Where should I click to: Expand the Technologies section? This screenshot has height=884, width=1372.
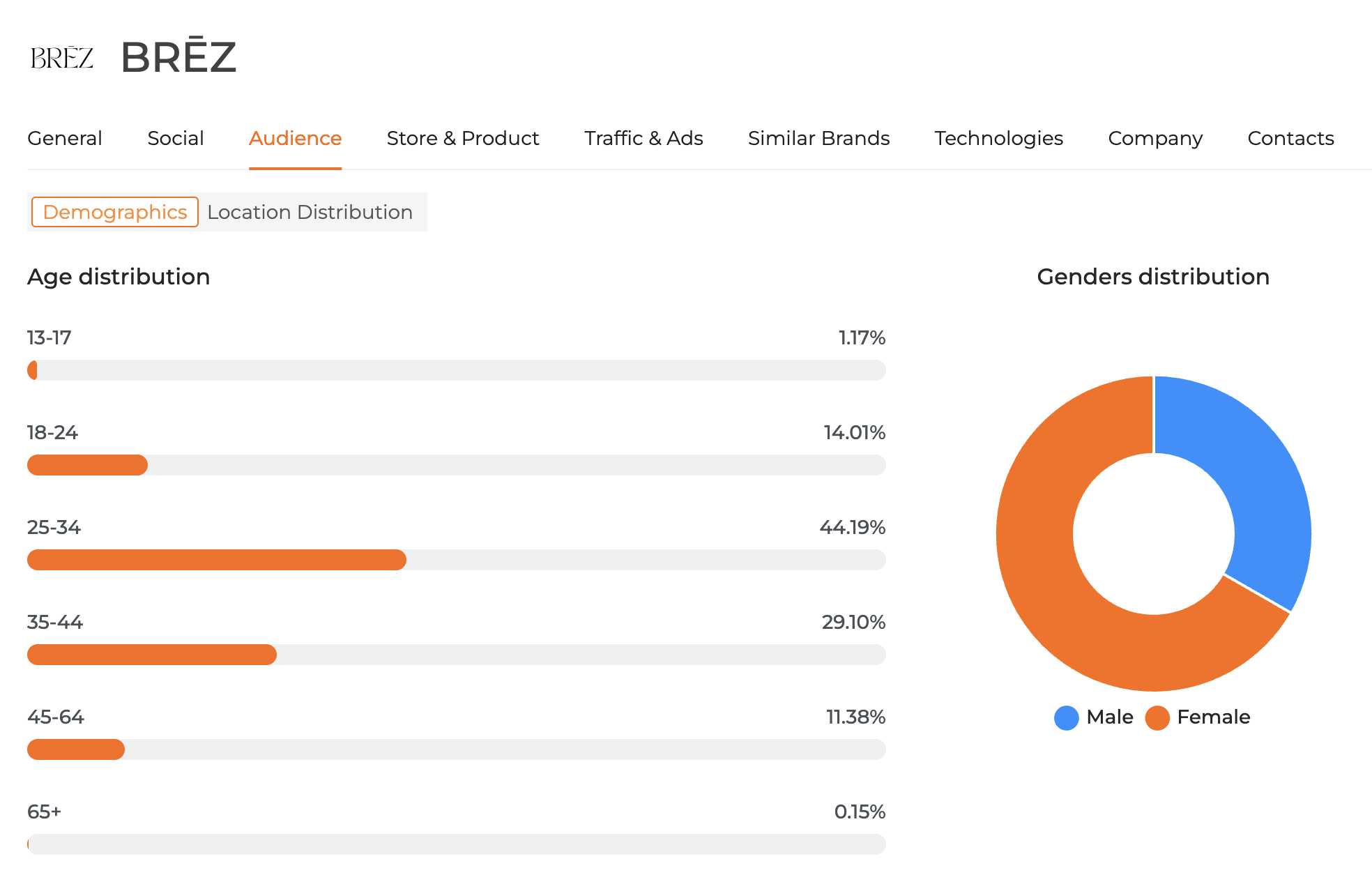click(x=998, y=138)
